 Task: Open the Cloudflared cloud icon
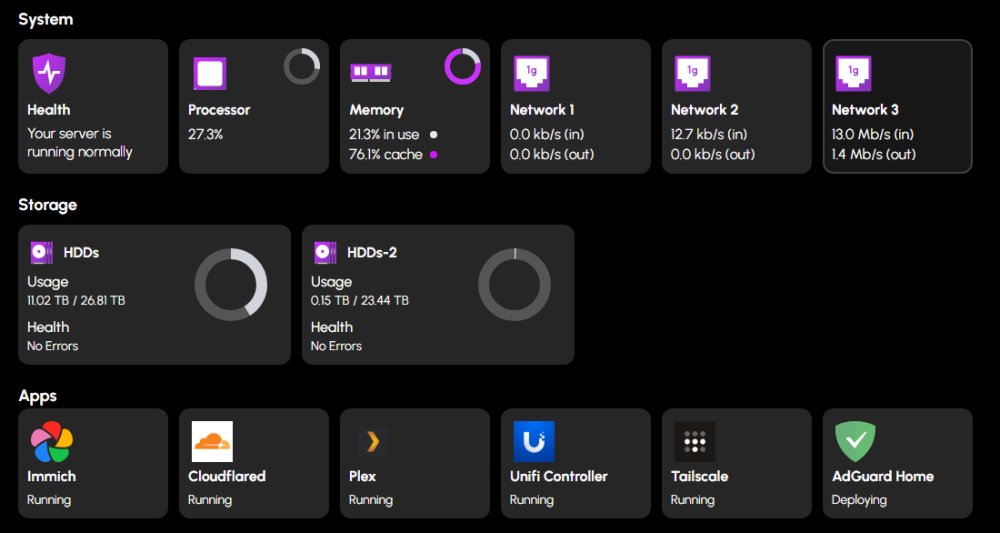pyautogui.click(x=212, y=441)
